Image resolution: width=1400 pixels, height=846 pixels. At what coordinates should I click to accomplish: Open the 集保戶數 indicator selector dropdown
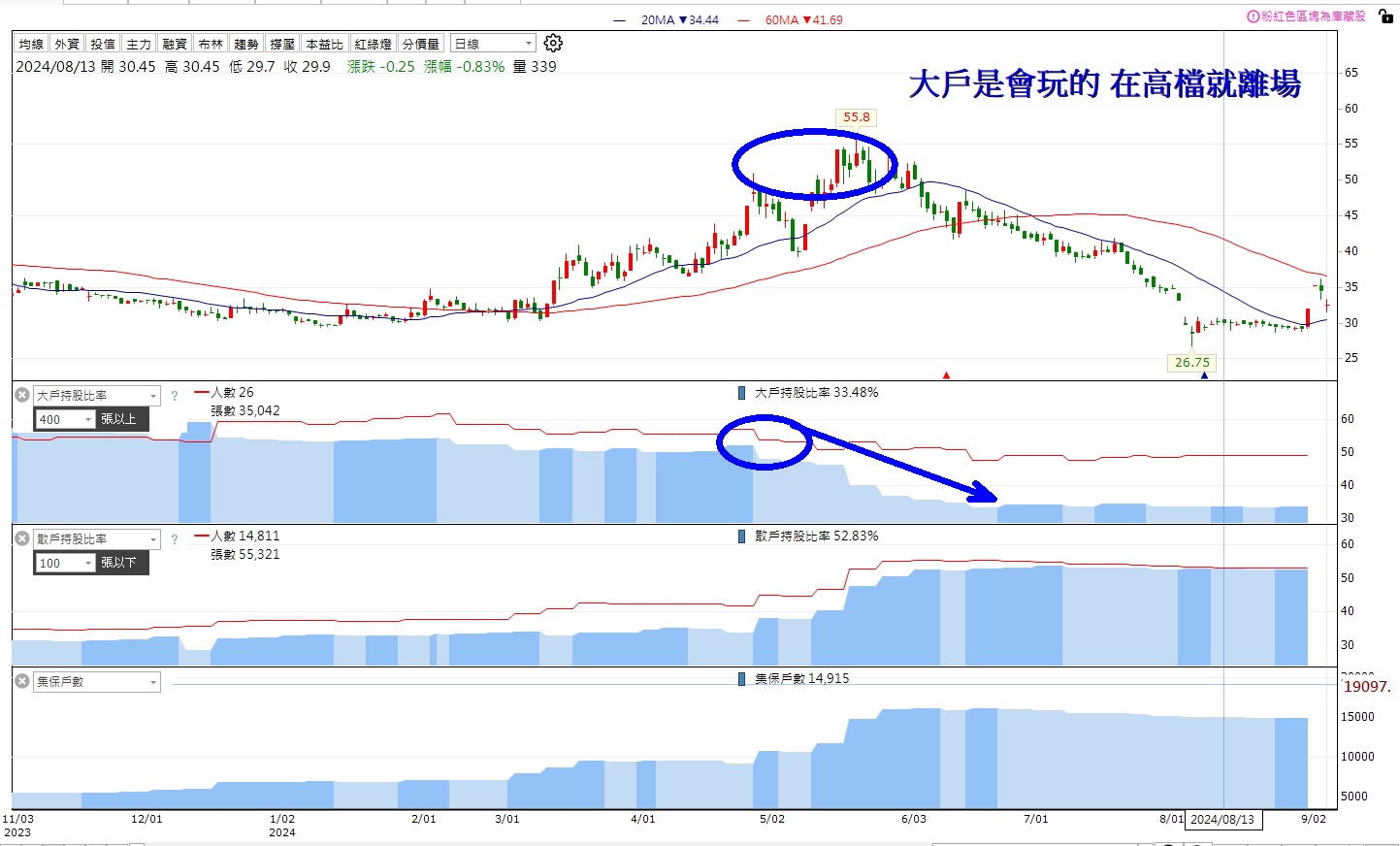pos(96,681)
